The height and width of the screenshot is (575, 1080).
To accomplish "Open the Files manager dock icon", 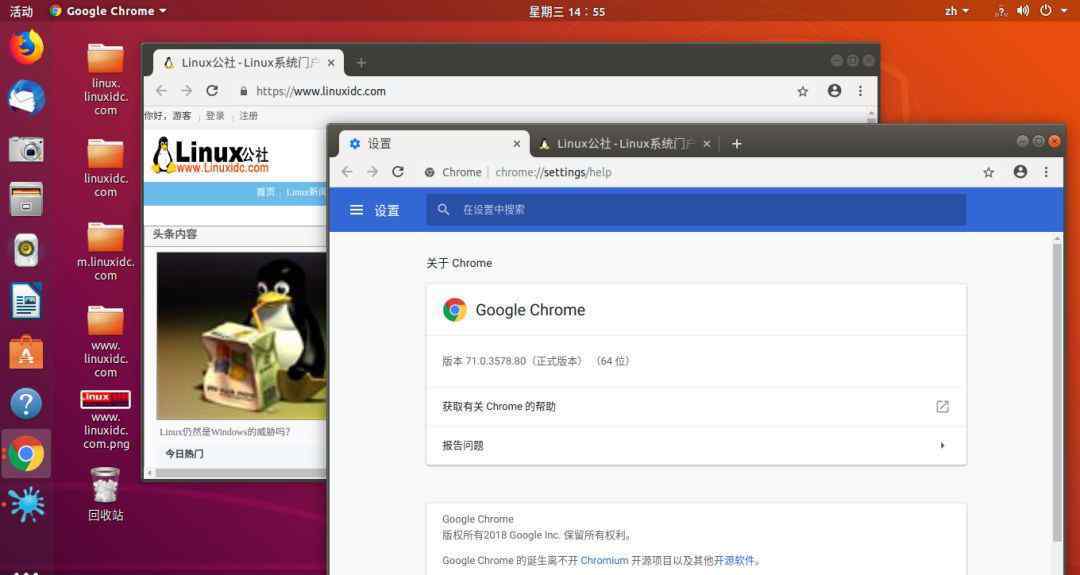I will (26, 199).
